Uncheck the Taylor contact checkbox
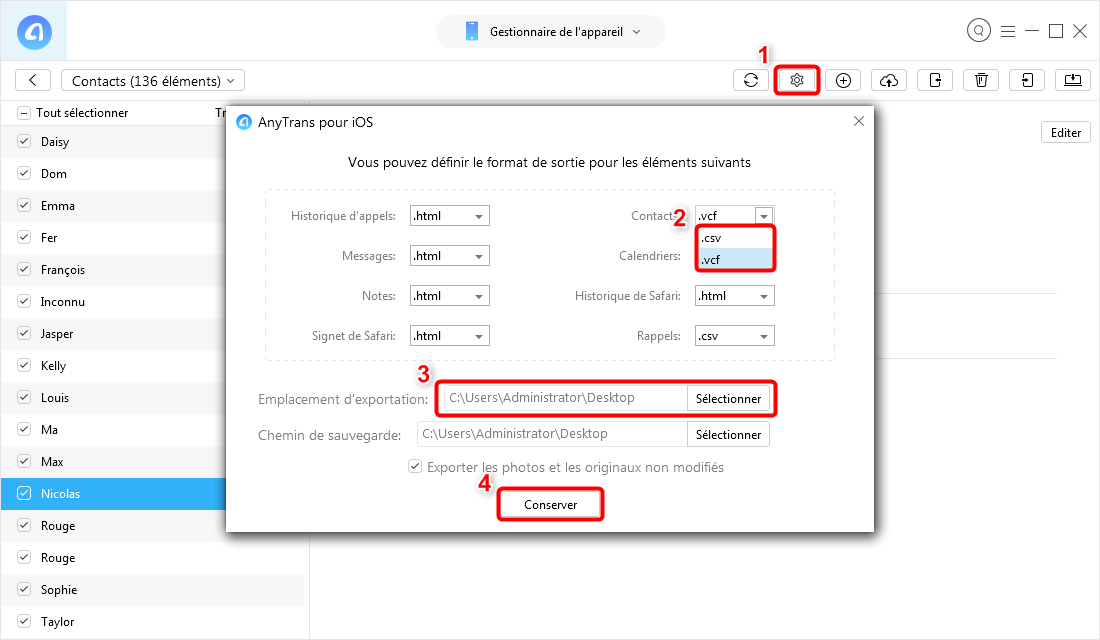Viewport: 1100px width, 640px height. coord(24,621)
